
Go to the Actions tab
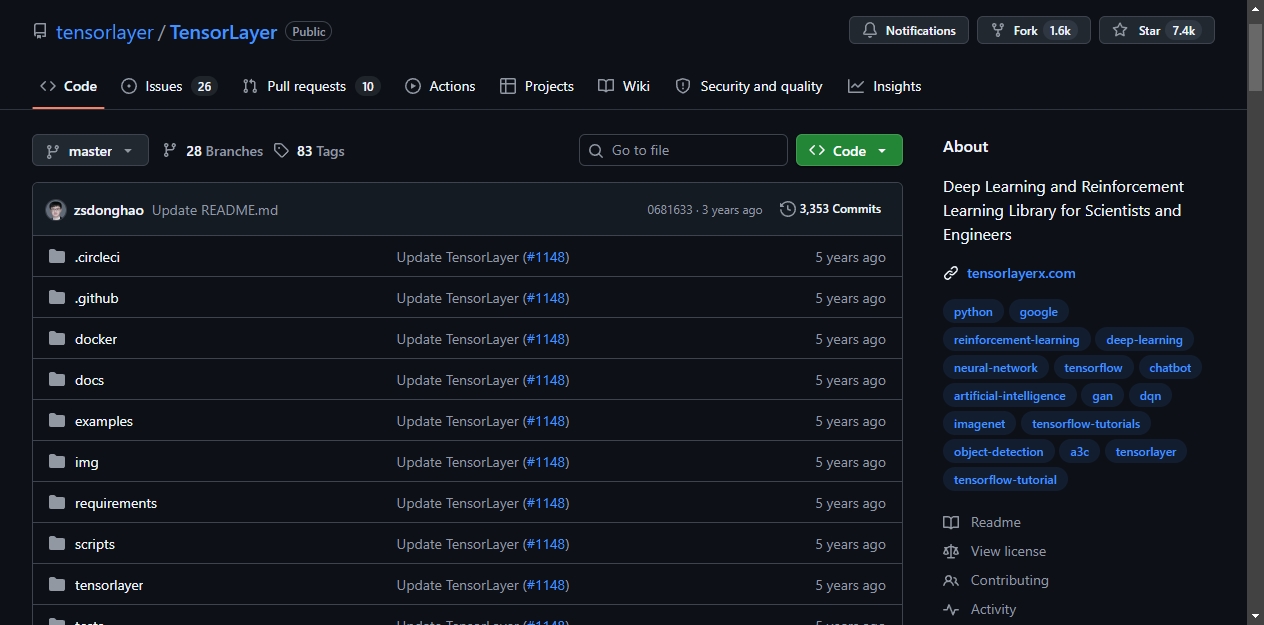(x=440, y=86)
